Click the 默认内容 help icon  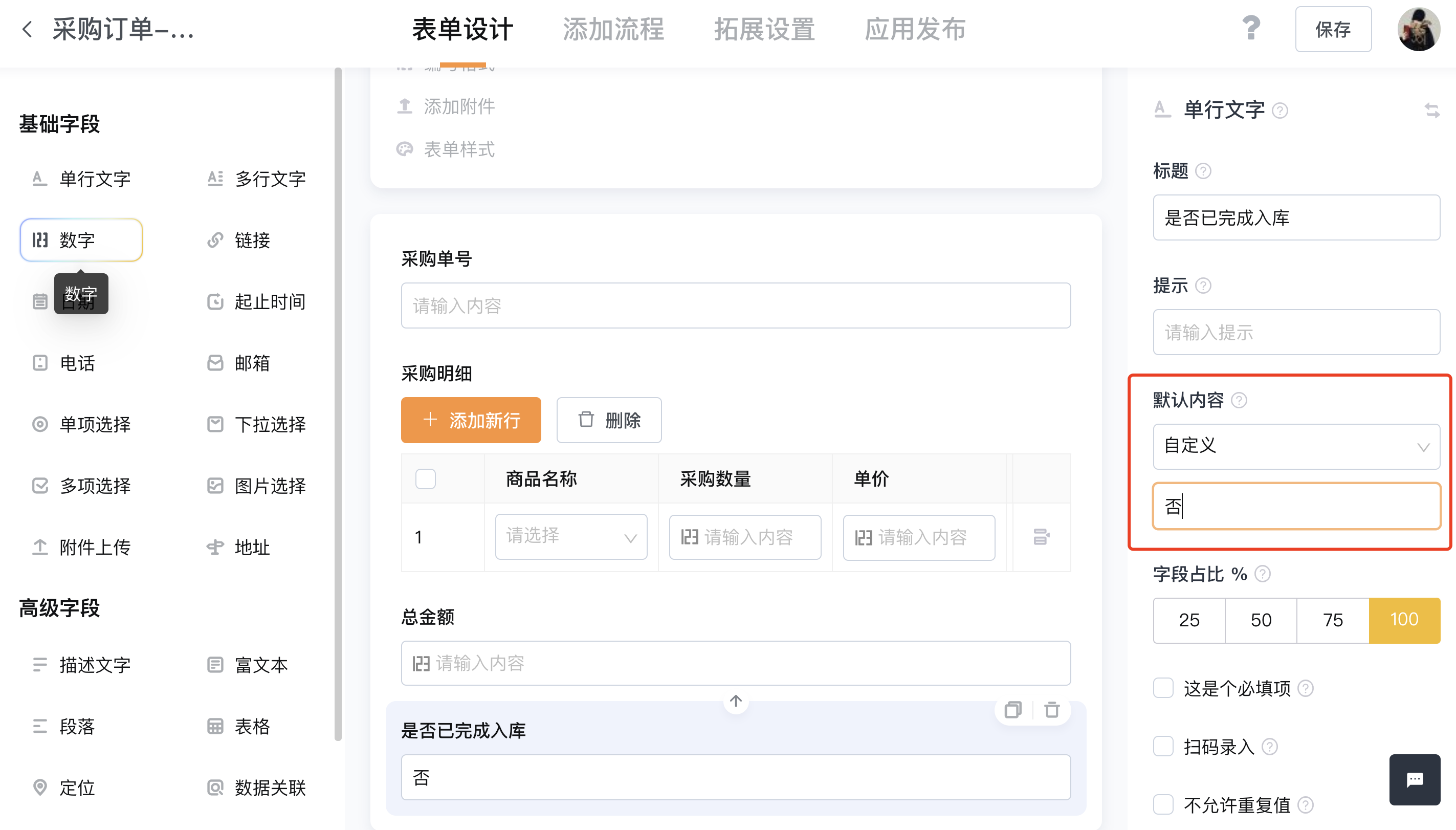(1239, 400)
